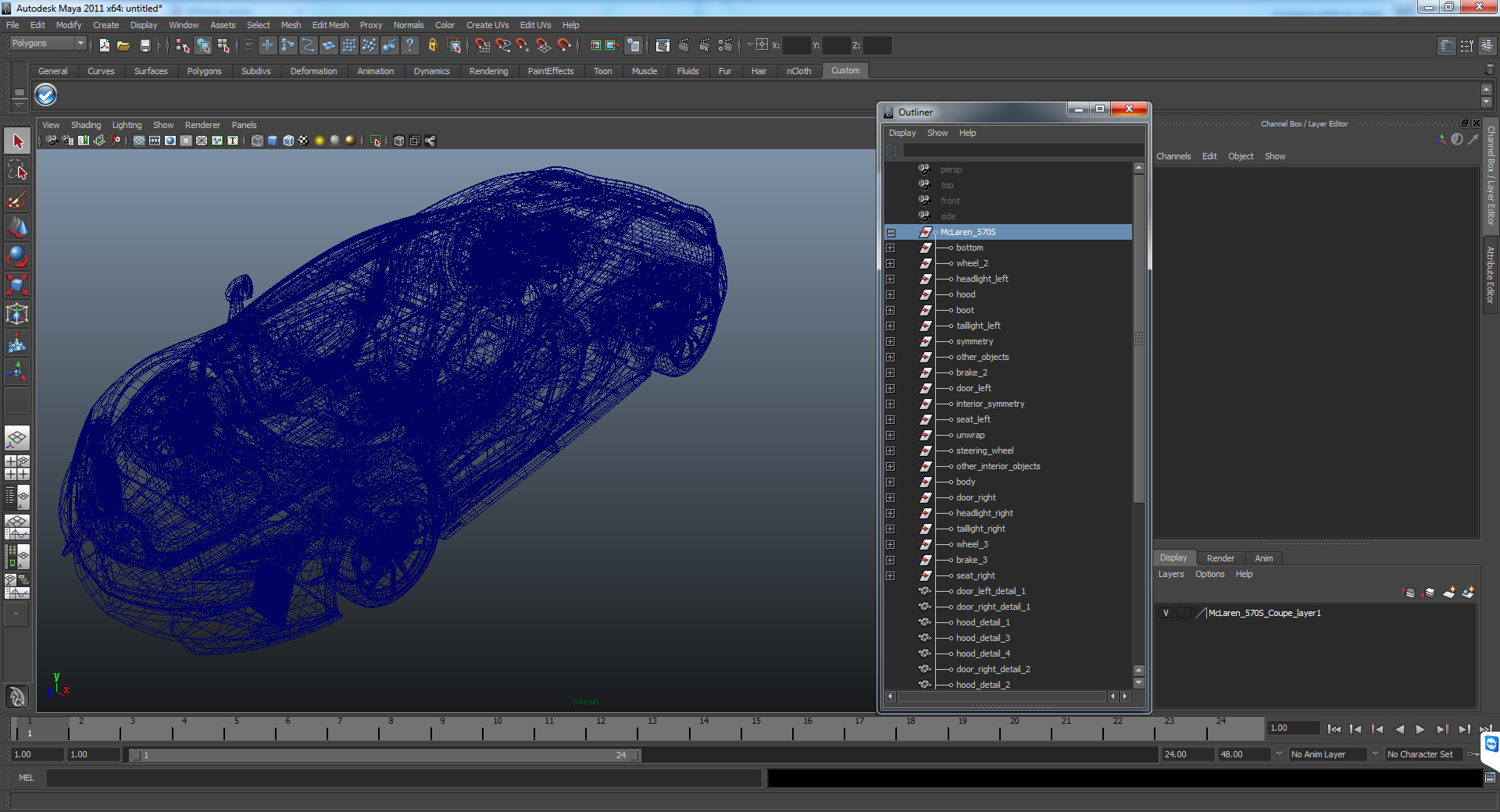
Task: Play the animation forward
Action: tap(1420, 729)
